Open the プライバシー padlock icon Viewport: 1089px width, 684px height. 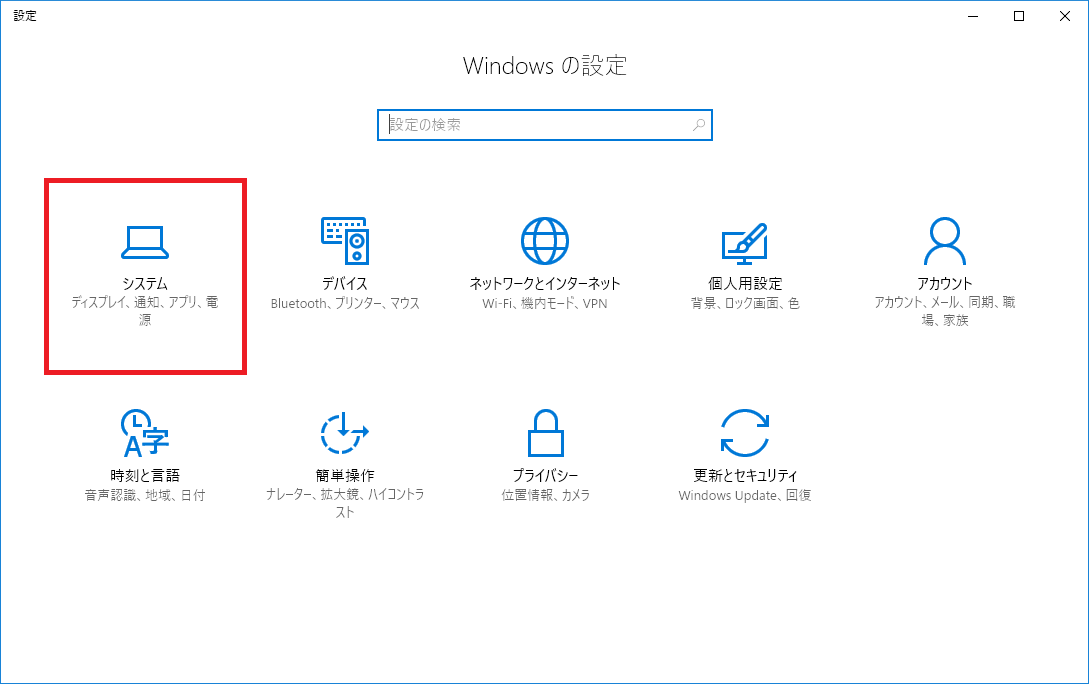pyautogui.click(x=545, y=433)
